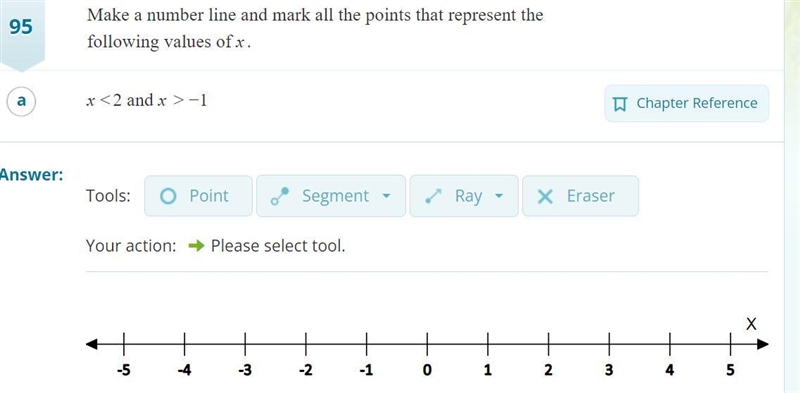This screenshot has height=393, width=800.
Task: Choose the Eraser button
Action: 580,196
